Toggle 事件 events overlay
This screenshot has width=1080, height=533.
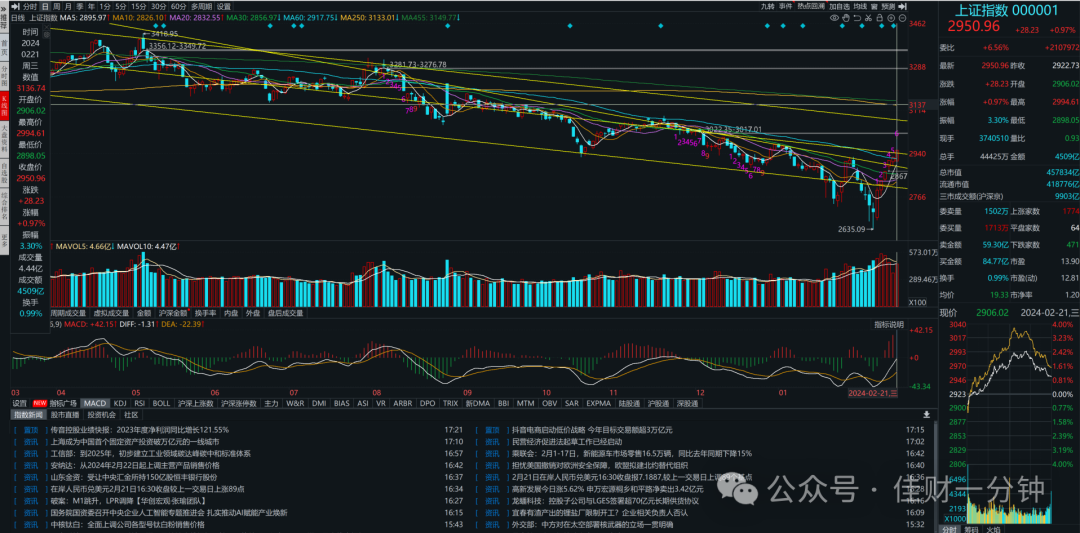click(x=786, y=6)
